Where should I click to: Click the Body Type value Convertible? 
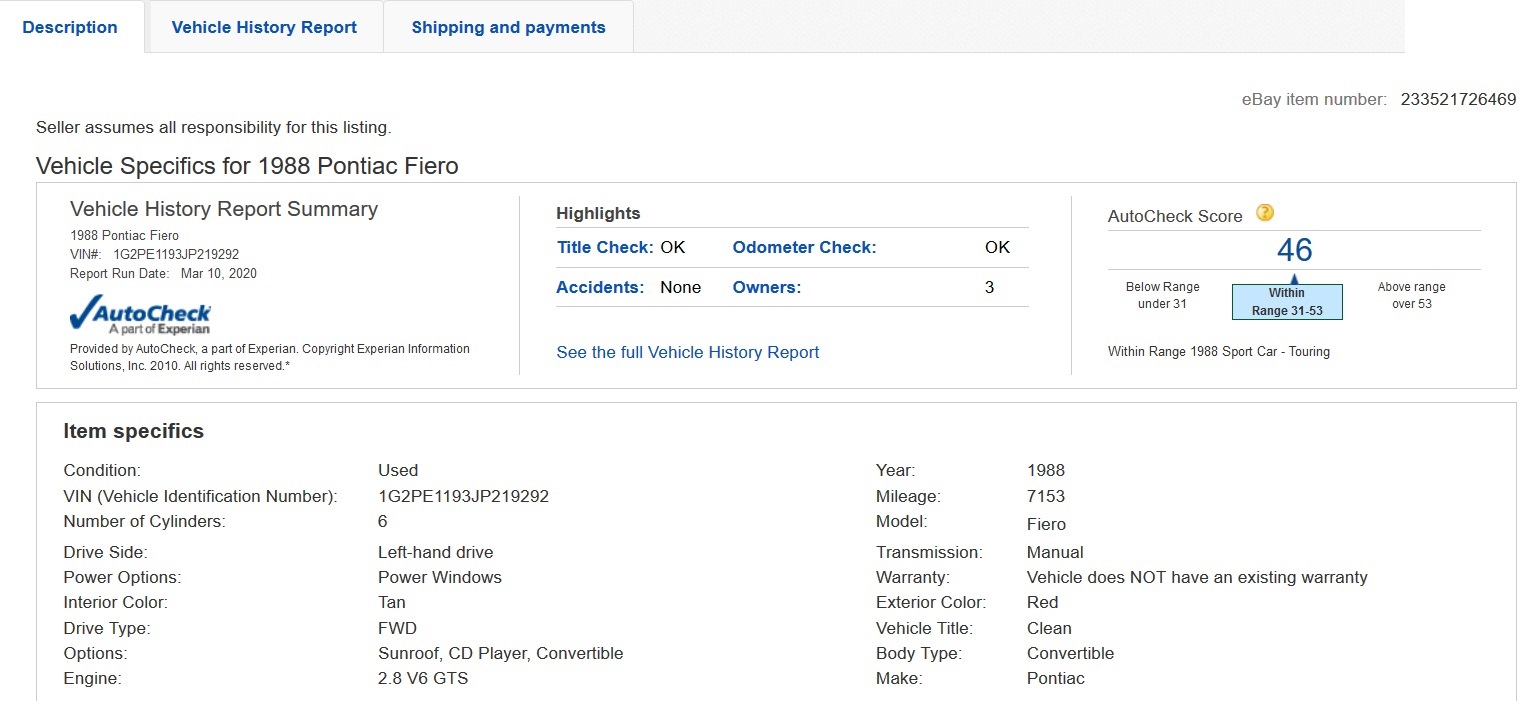coord(1070,653)
